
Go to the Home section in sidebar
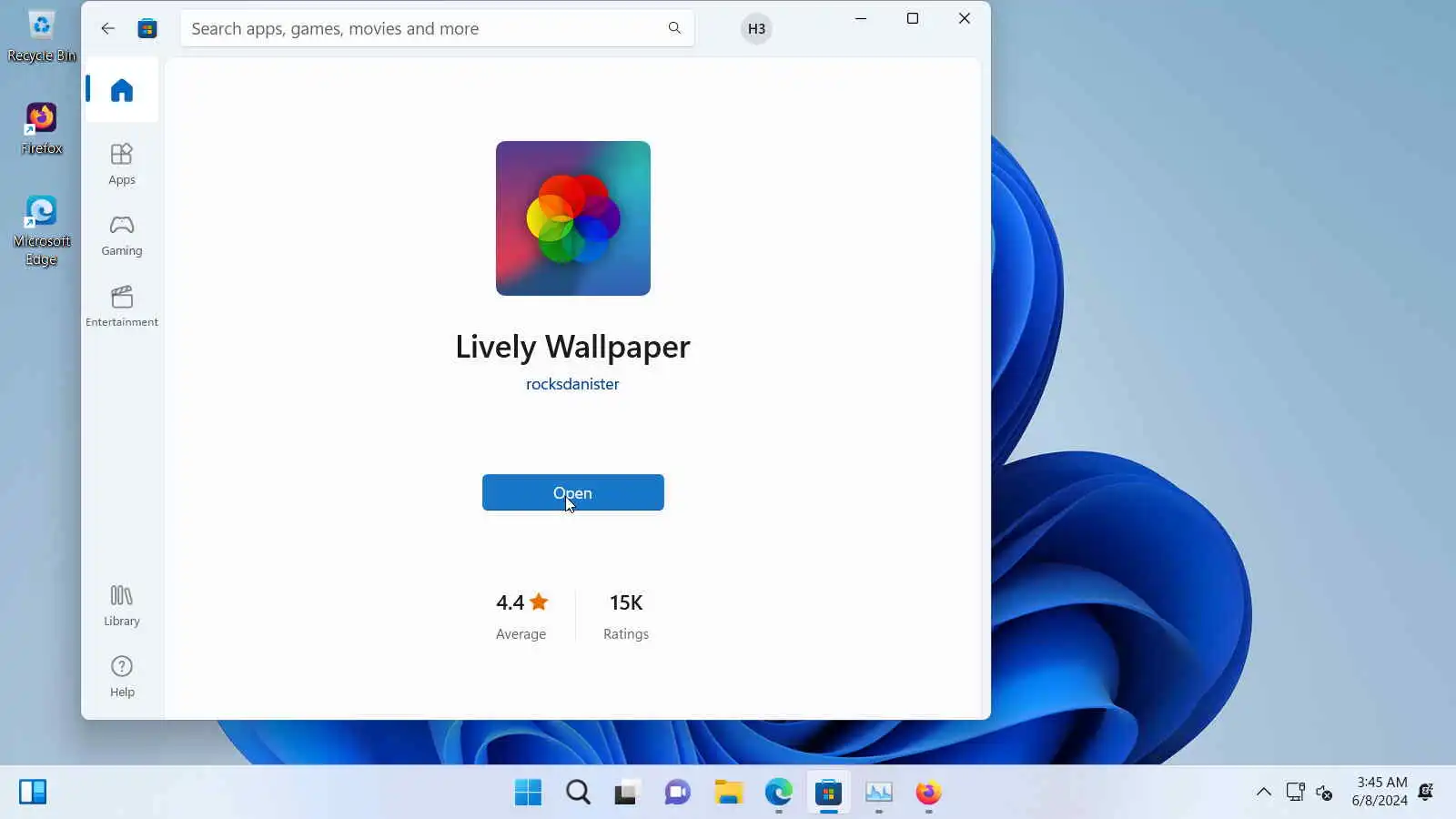(x=122, y=90)
